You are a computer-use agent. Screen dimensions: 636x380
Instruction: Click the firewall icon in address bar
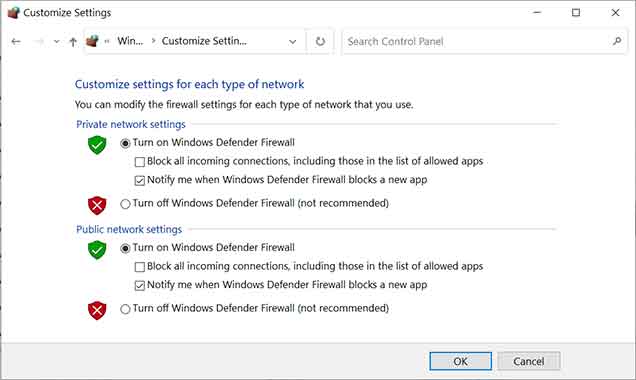click(x=92, y=41)
